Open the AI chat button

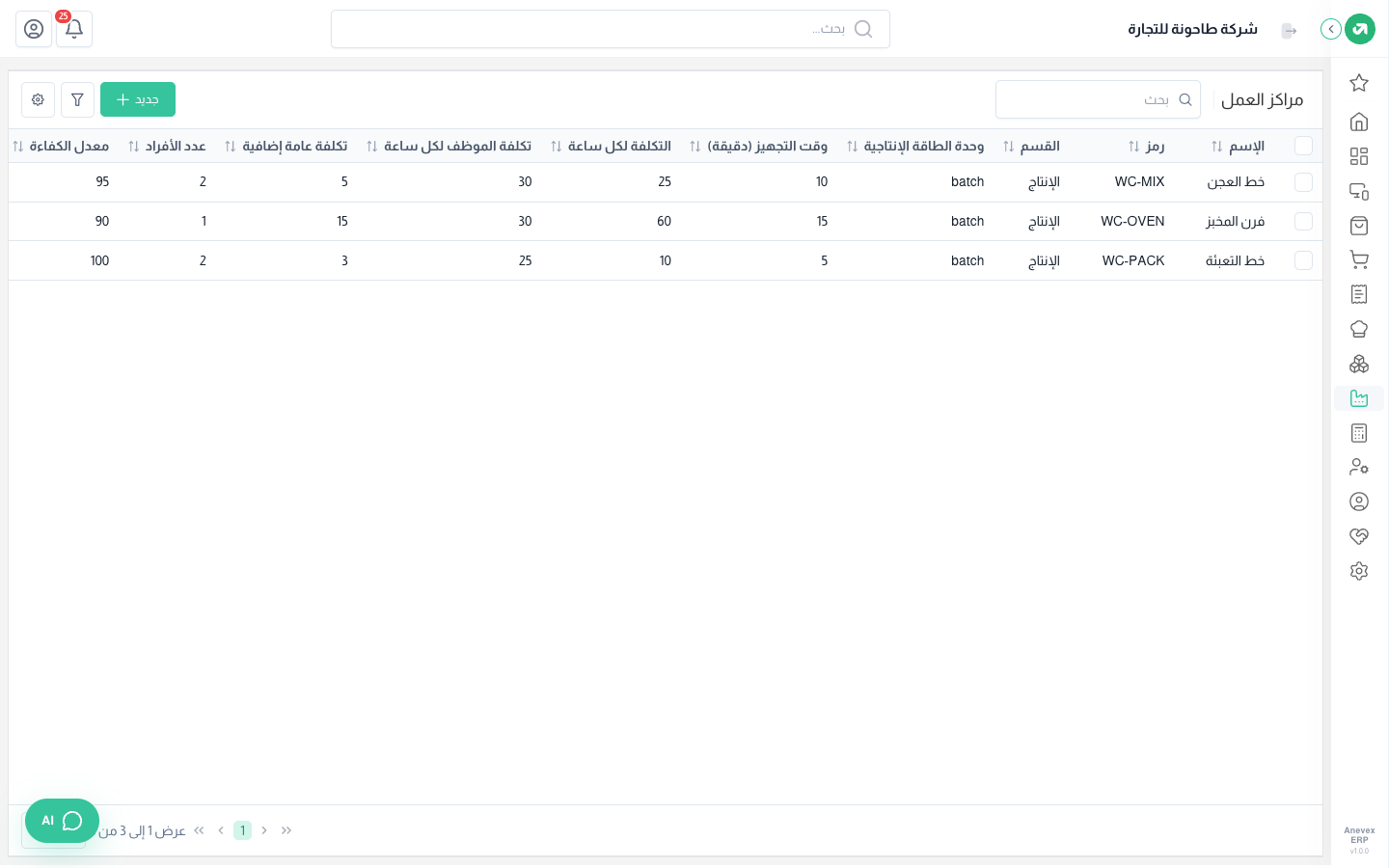62,821
